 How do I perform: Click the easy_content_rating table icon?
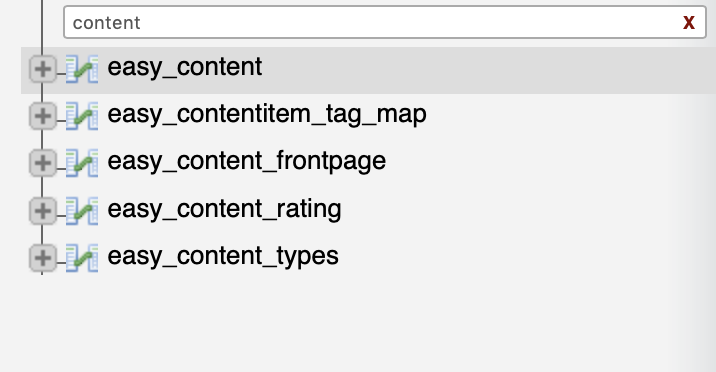coord(82,211)
